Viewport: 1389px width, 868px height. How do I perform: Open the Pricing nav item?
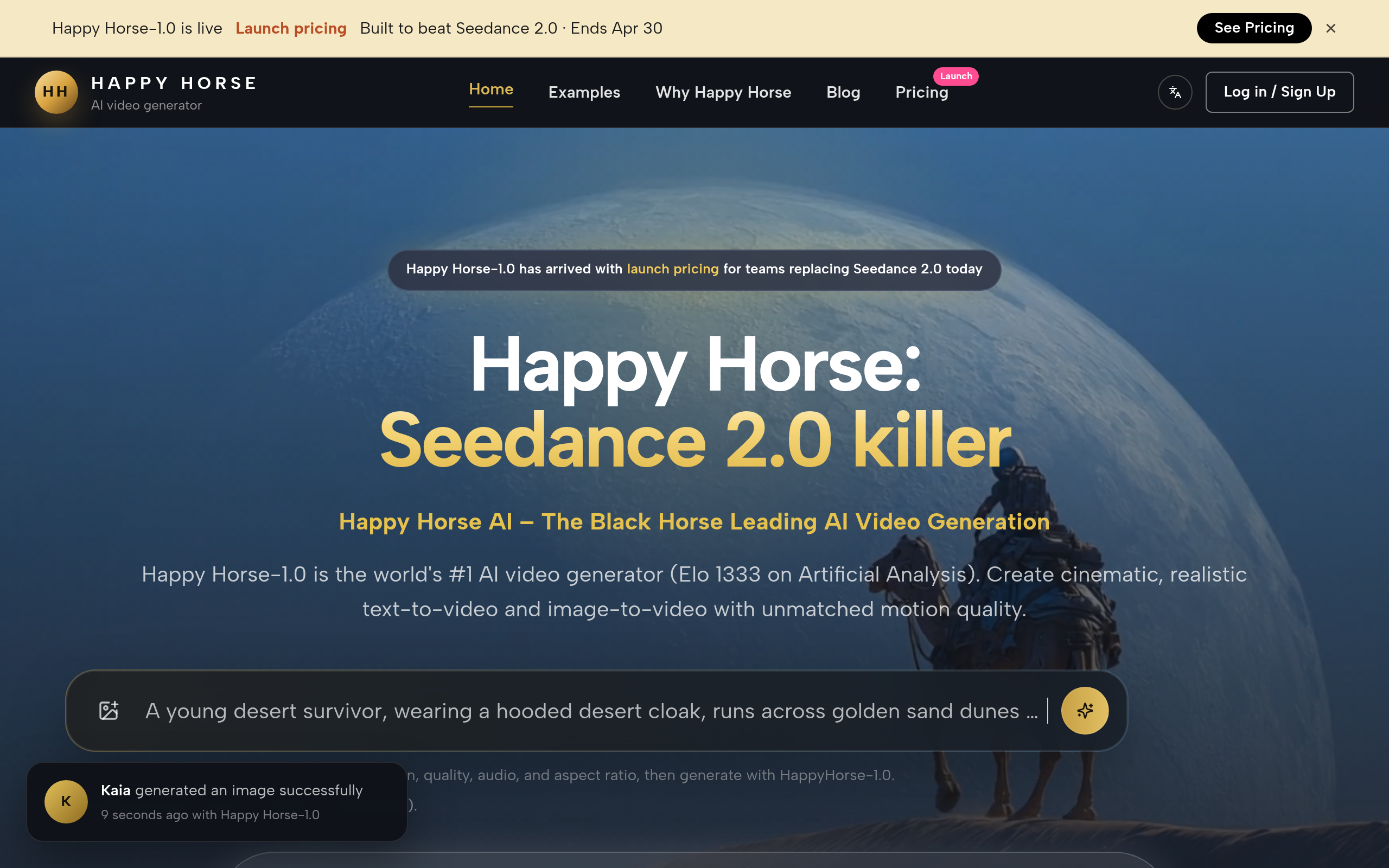pos(921,92)
